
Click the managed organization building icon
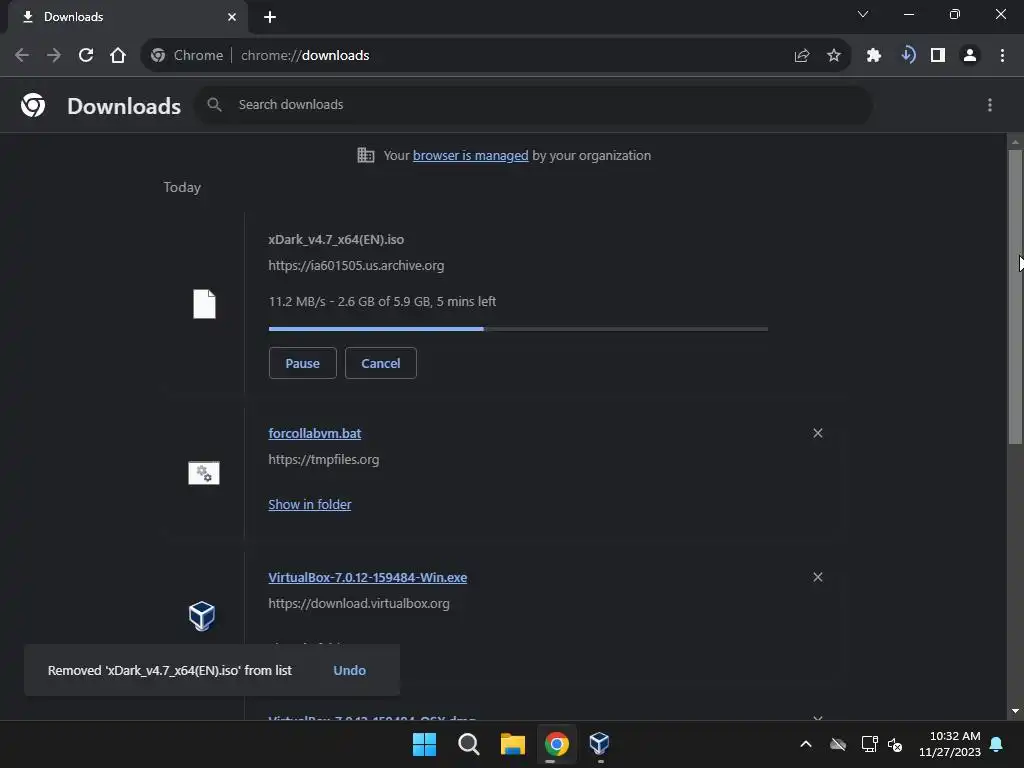366,155
